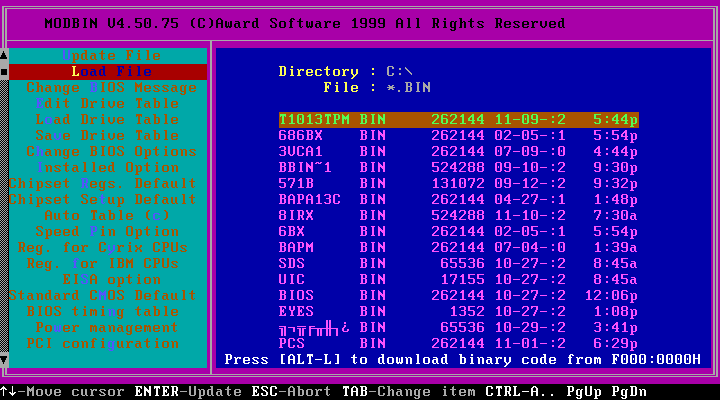The width and height of the screenshot is (720, 400).
Task: Click the ALT-L download binary code hint
Action: point(462,360)
